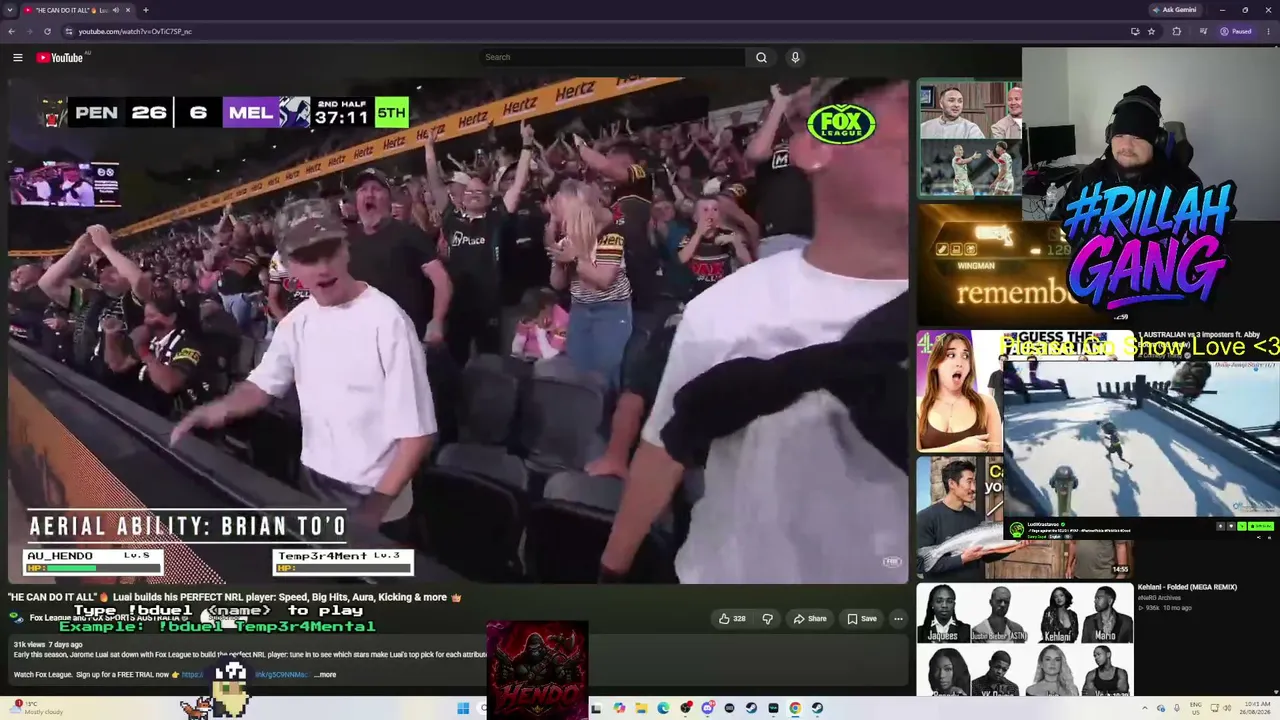1280x720 pixels.
Task: Reload the page with the refresh icon
Action: pos(47,31)
